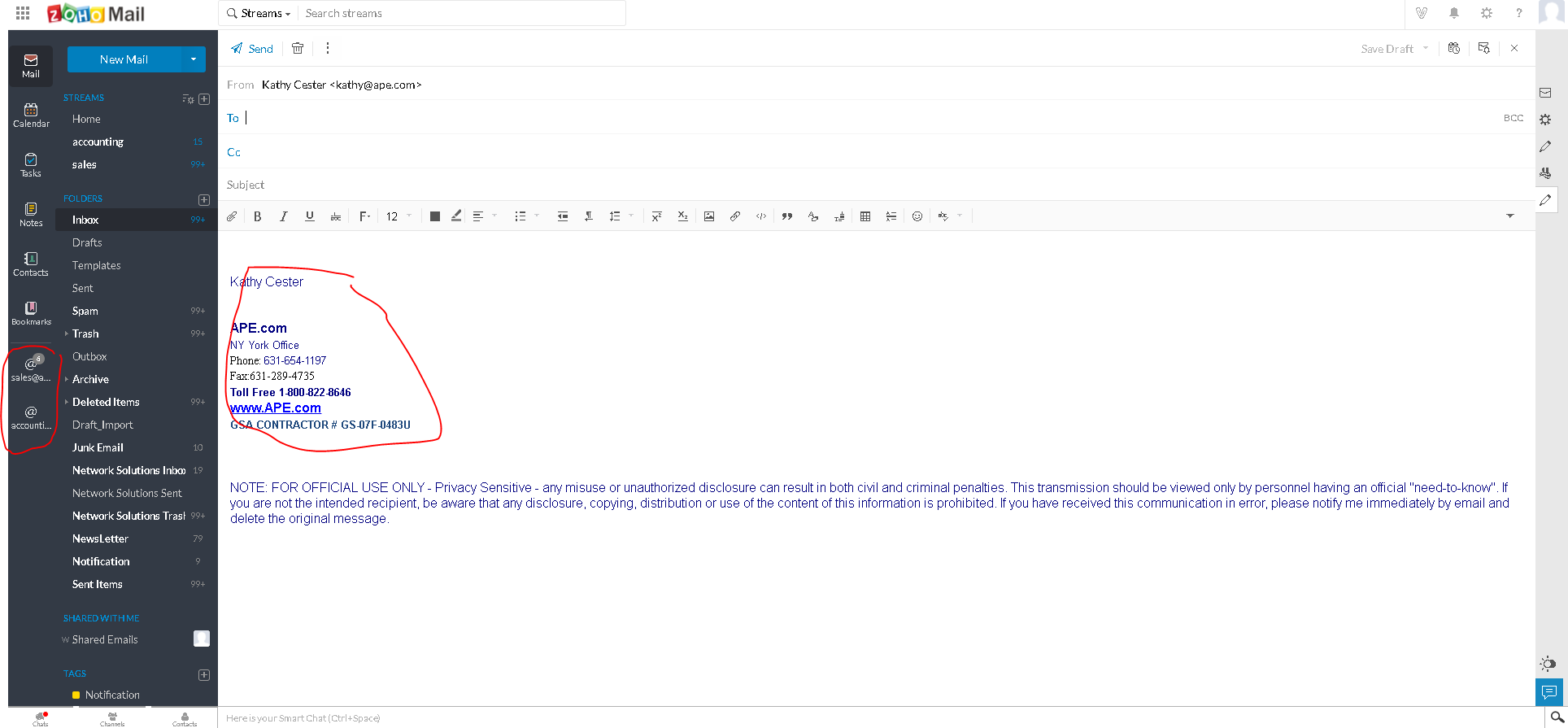1568x728 pixels.
Task: Click New Mail button
Action: pos(124,59)
